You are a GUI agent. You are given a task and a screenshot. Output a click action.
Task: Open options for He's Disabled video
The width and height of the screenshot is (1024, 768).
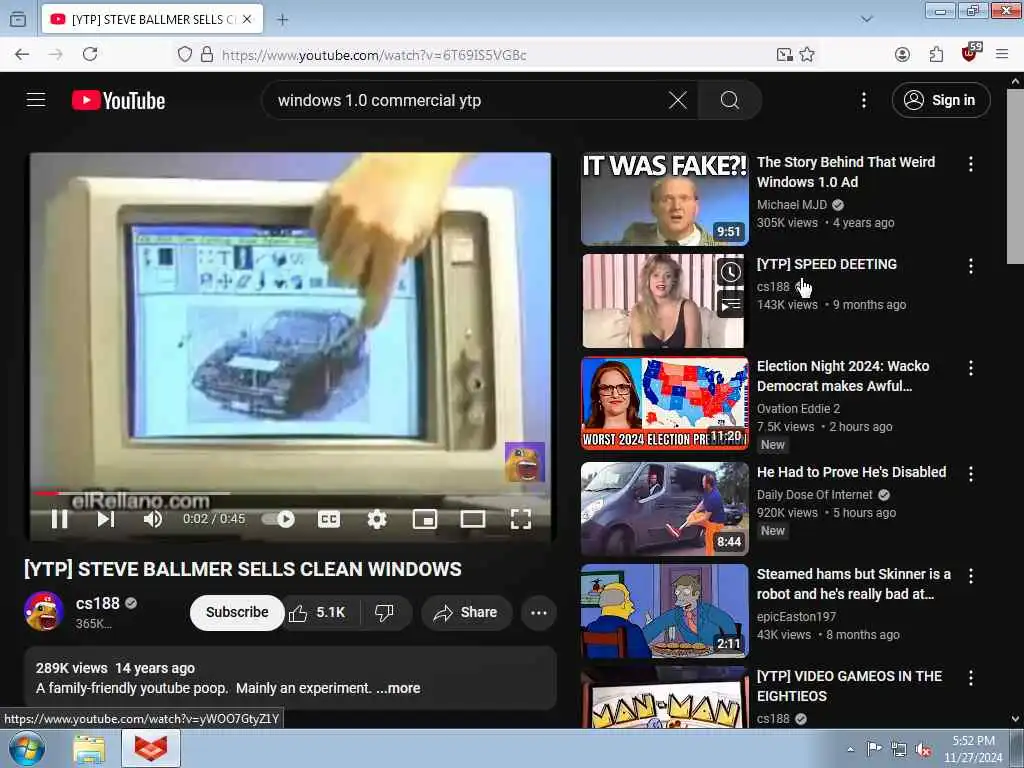[x=970, y=473]
